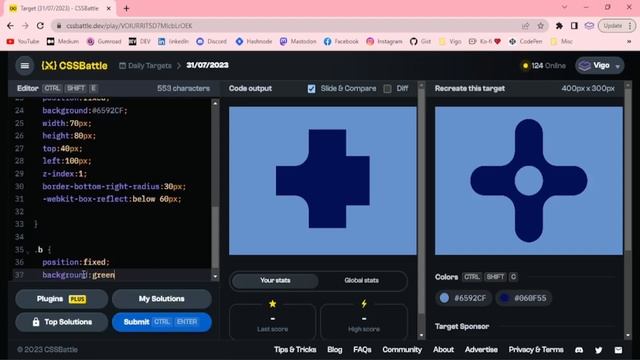Image resolution: width=640 pixels, height=360 pixels.
Task: Click code line 'background:green'
Action: tap(78, 275)
